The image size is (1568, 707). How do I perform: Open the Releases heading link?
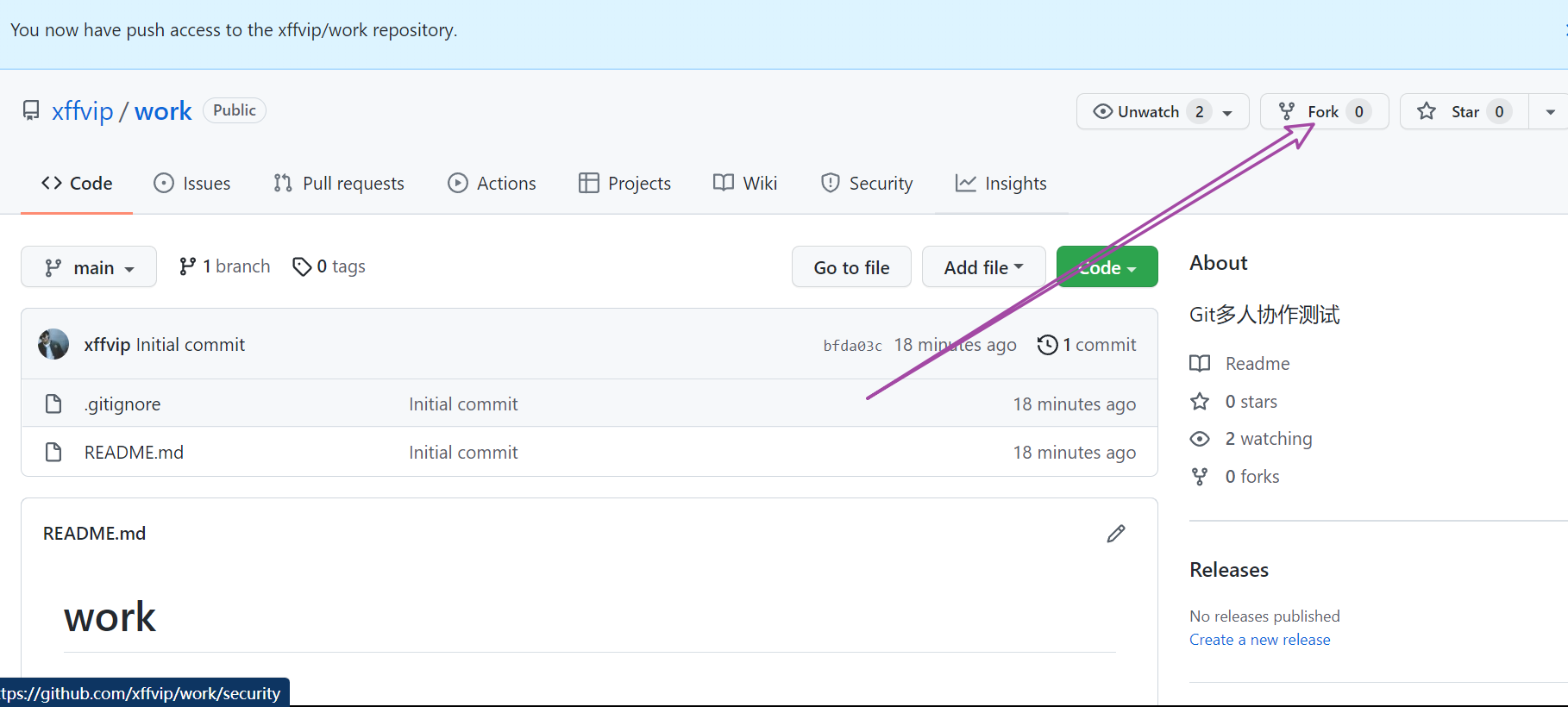1229,570
